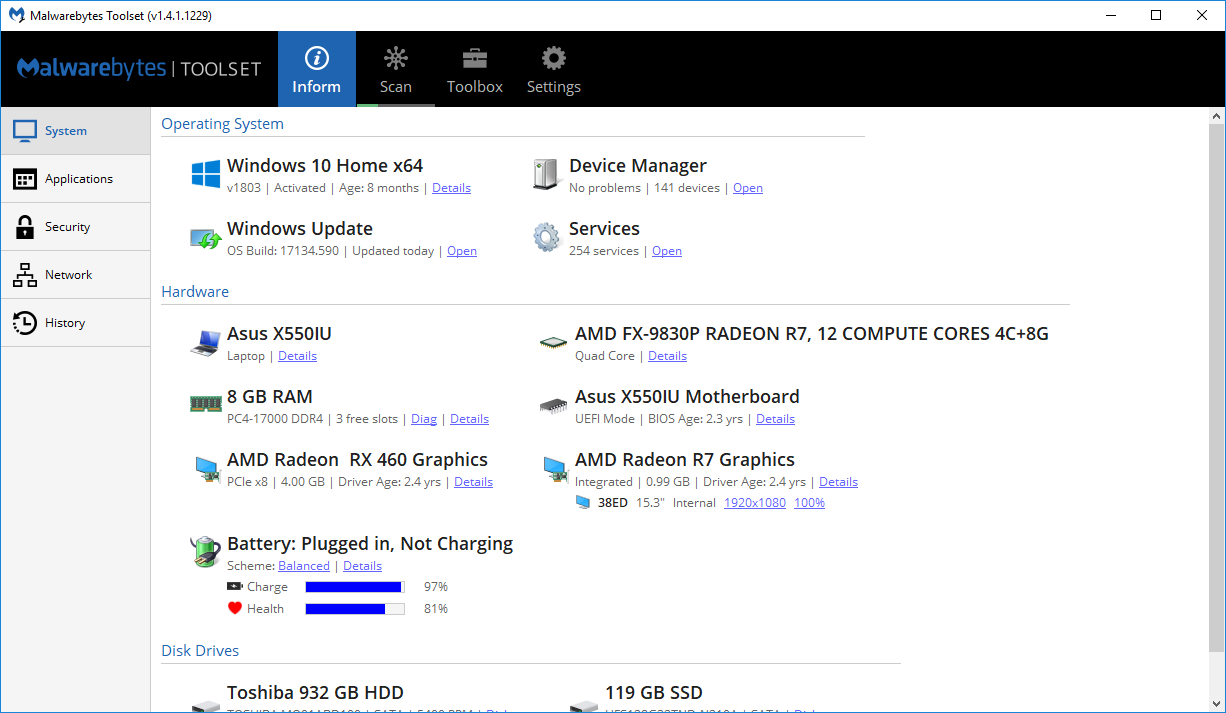
Task: Click the 81% health value
Action: tap(436, 609)
